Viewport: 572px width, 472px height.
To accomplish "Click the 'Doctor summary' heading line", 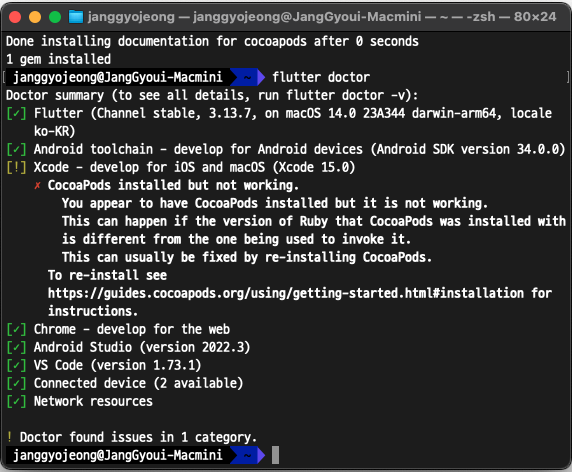I will click(x=212, y=95).
